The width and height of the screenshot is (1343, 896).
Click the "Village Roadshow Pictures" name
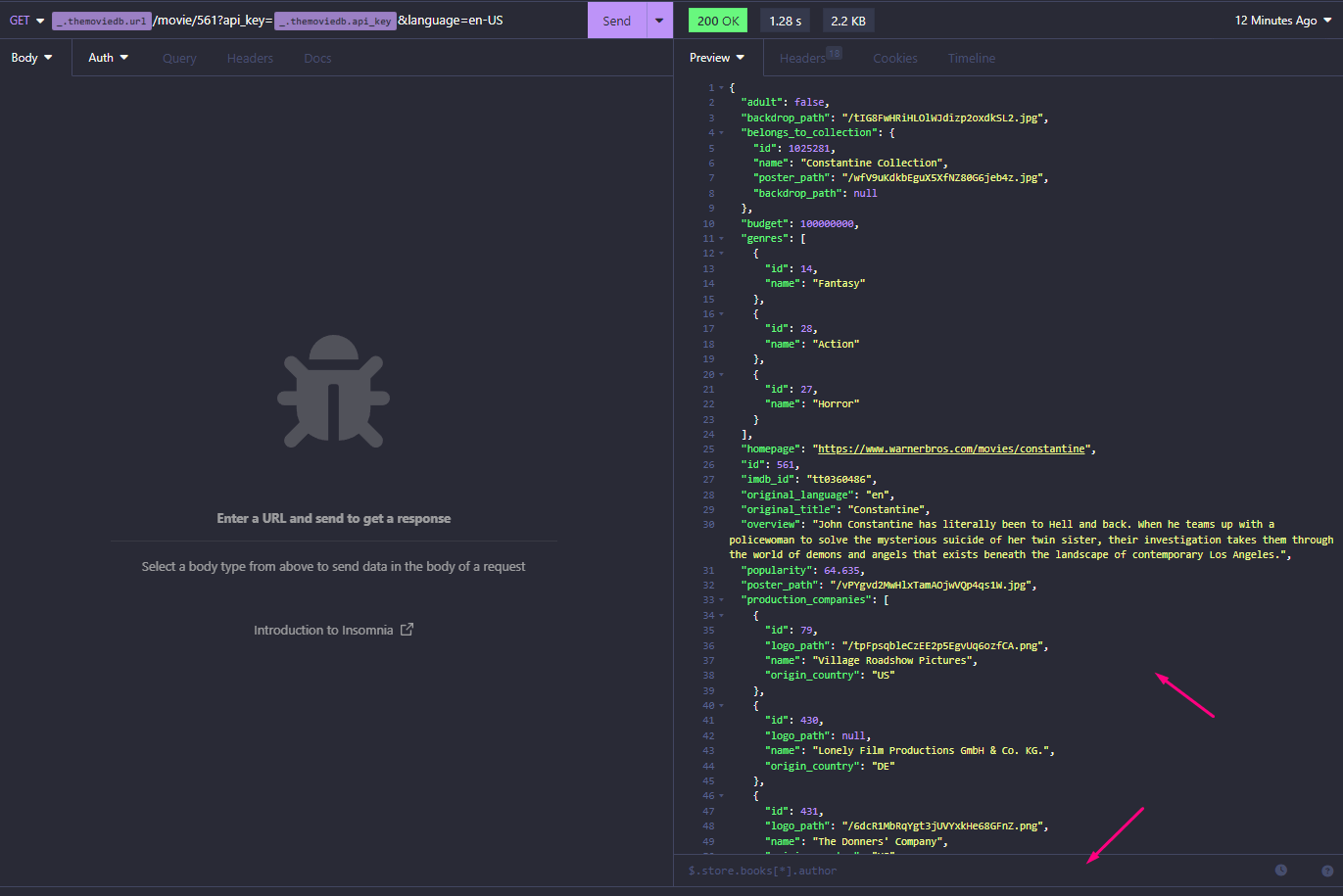coord(892,660)
